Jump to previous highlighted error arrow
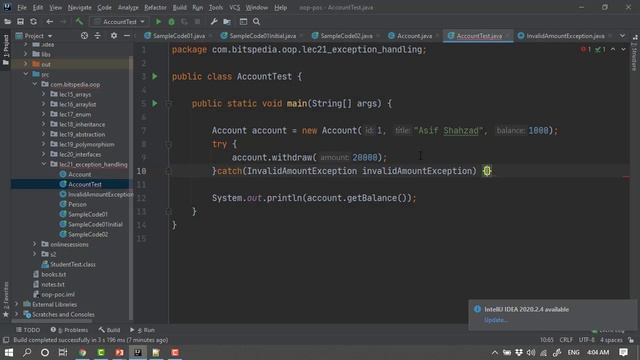This screenshot has width=640, height=360. 613,49
